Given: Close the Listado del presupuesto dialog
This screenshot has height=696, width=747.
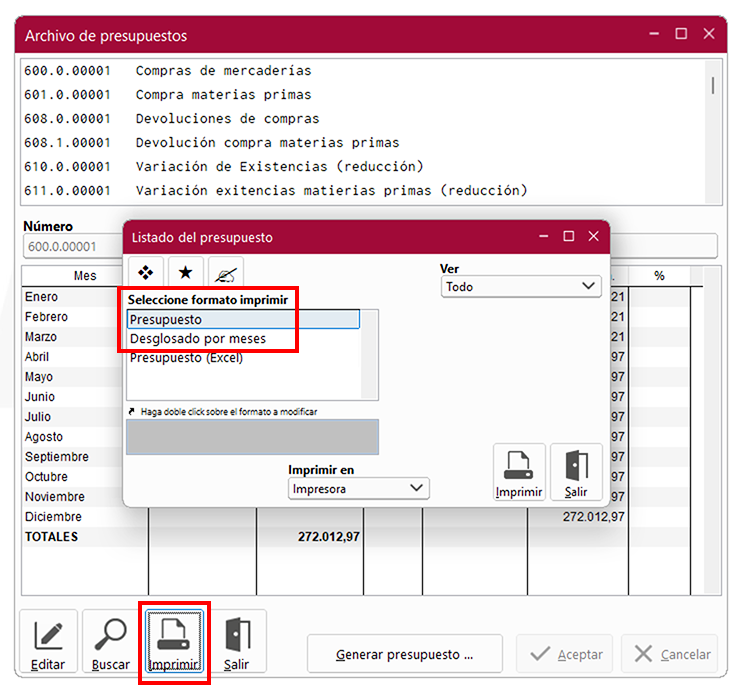Looking at the screenshot, I should 593,237.
